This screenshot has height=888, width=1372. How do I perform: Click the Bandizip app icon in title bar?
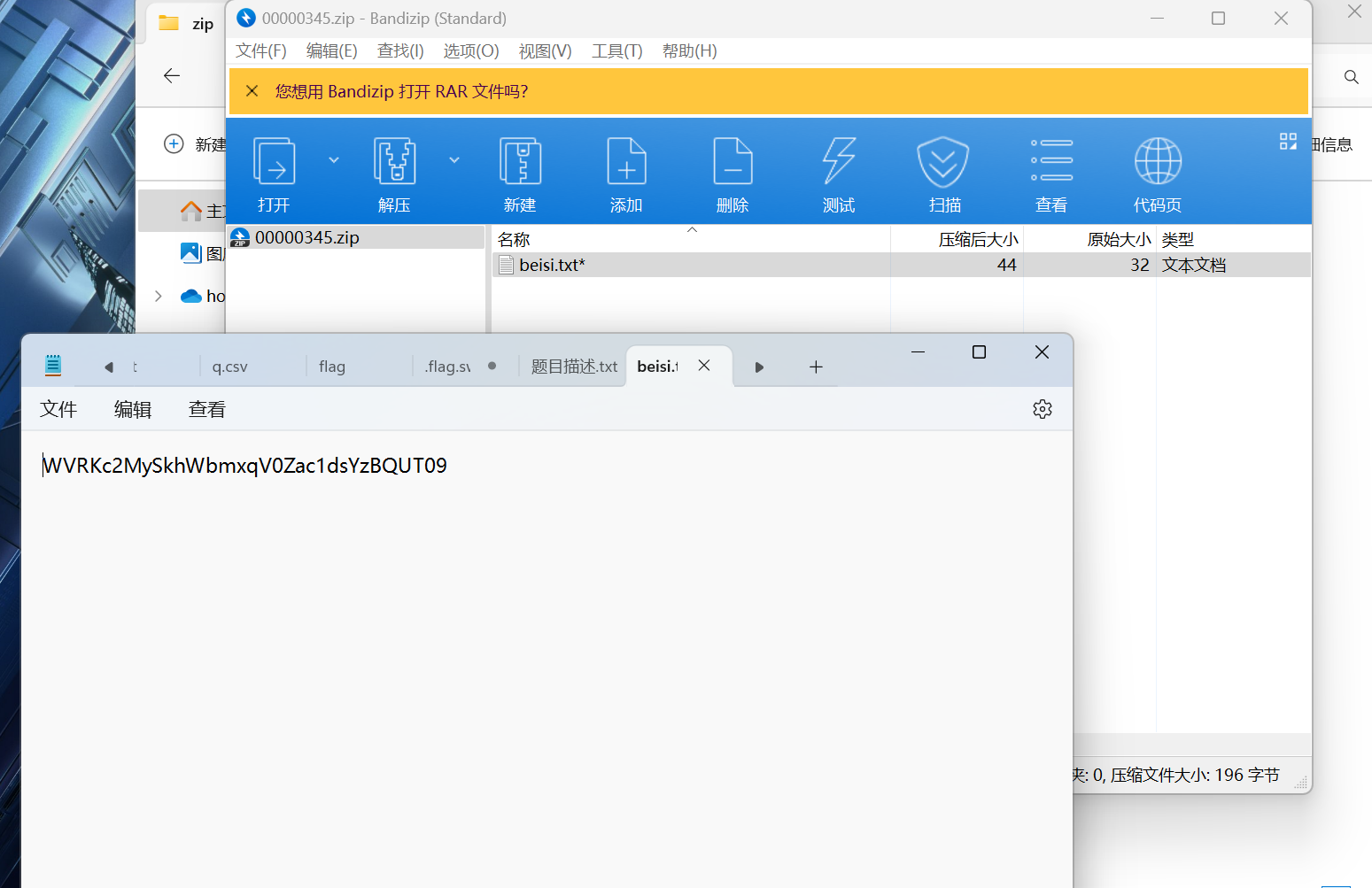click(246, 18)
